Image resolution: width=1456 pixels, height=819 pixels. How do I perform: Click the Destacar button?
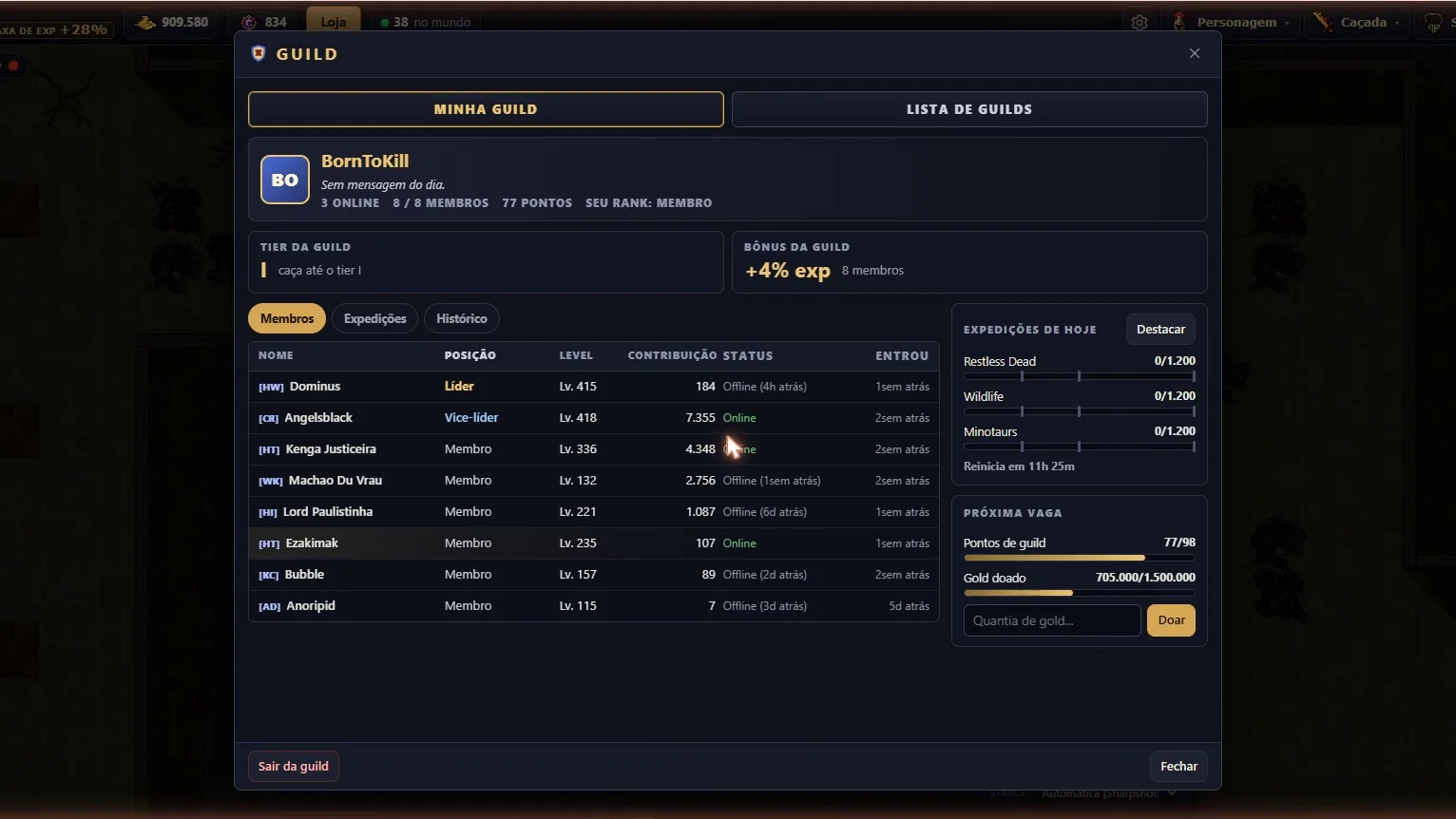coord(1160,330)
